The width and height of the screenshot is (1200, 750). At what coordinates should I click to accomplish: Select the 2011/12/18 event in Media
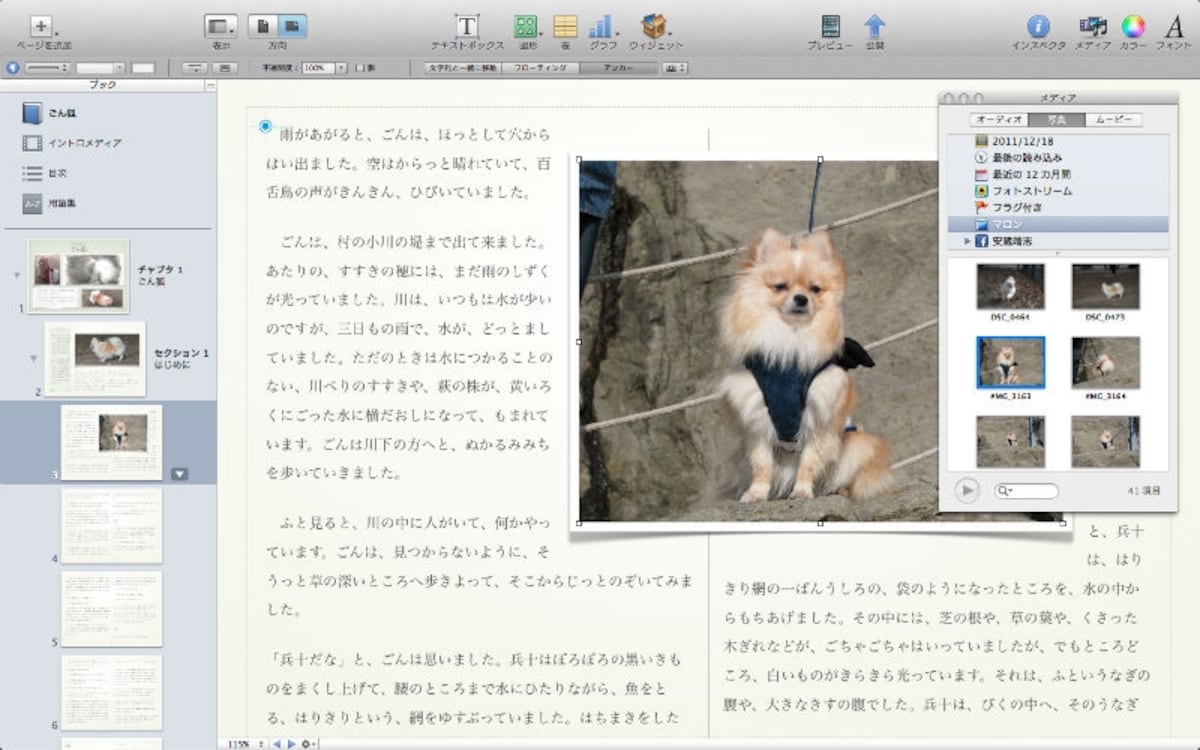1058,141
